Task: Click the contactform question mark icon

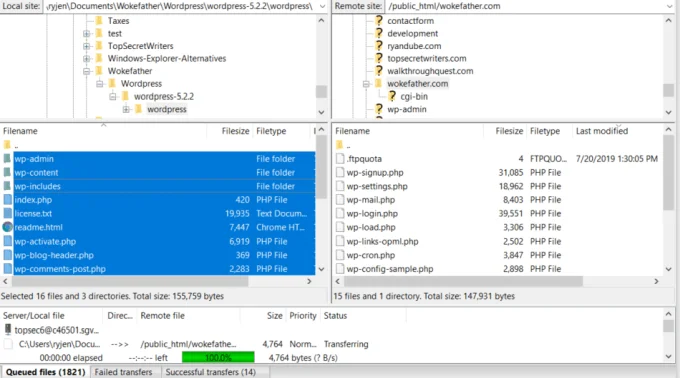Action: click(379, 21)
